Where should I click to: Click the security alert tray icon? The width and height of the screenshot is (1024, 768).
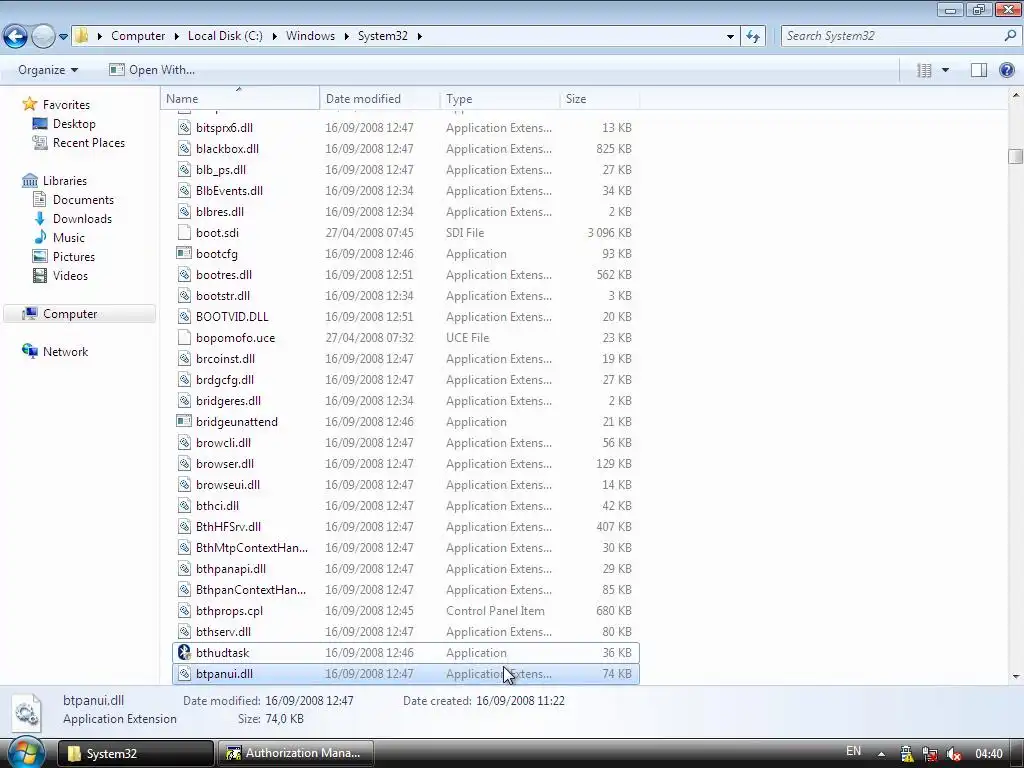[x=906, y=754]
